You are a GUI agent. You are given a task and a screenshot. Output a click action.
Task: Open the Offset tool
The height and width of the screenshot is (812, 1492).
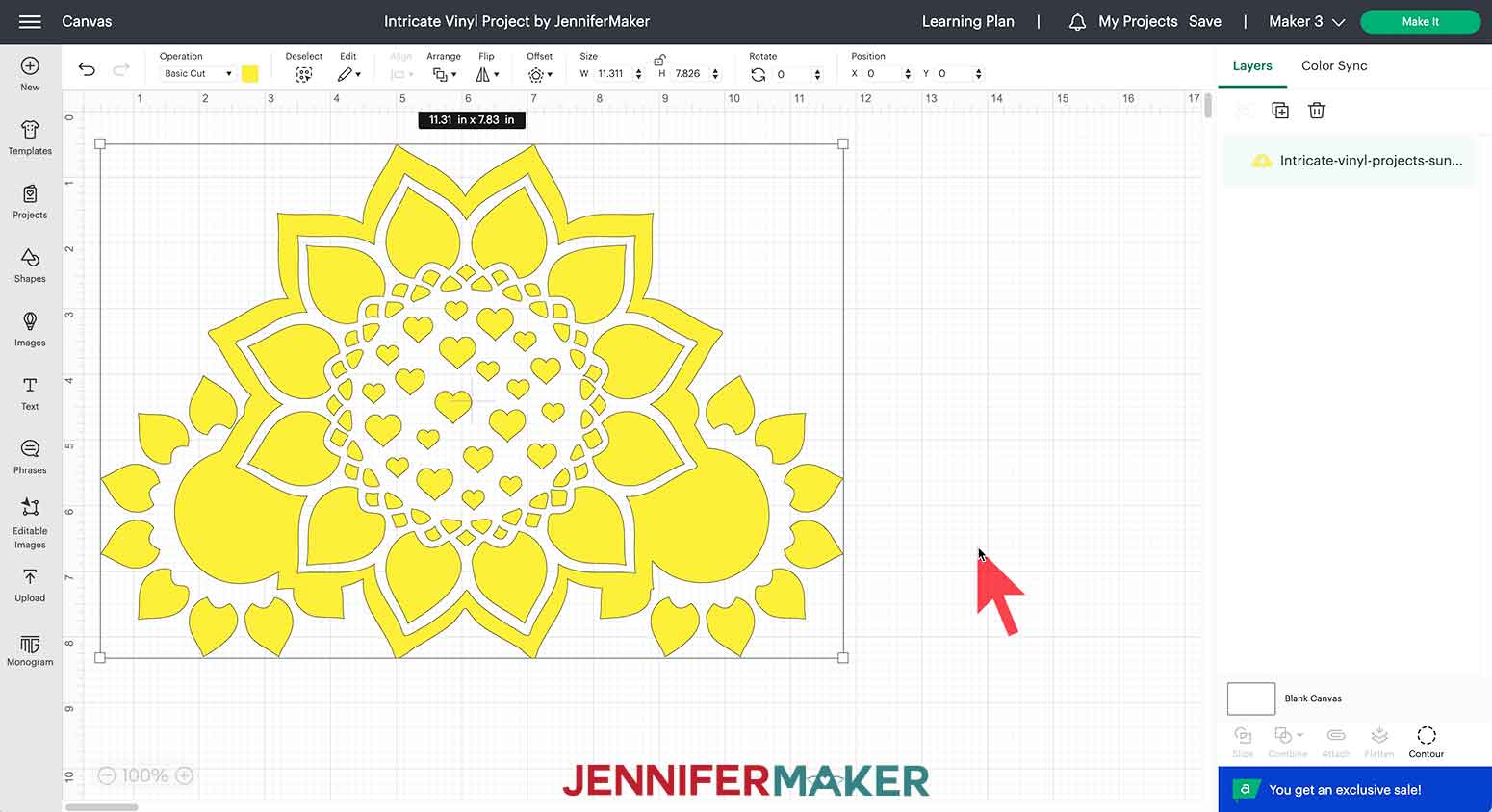point(539,74)
